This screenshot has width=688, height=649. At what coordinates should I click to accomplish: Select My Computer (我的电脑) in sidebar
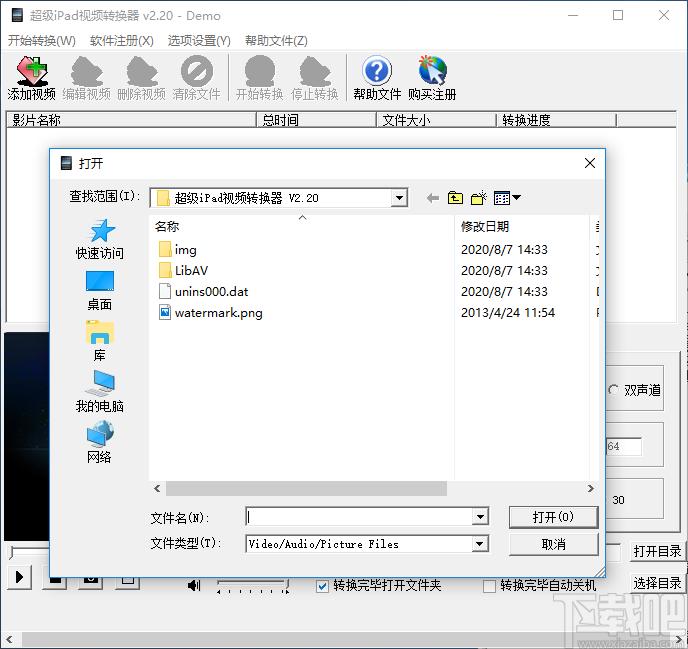point(100,392)
